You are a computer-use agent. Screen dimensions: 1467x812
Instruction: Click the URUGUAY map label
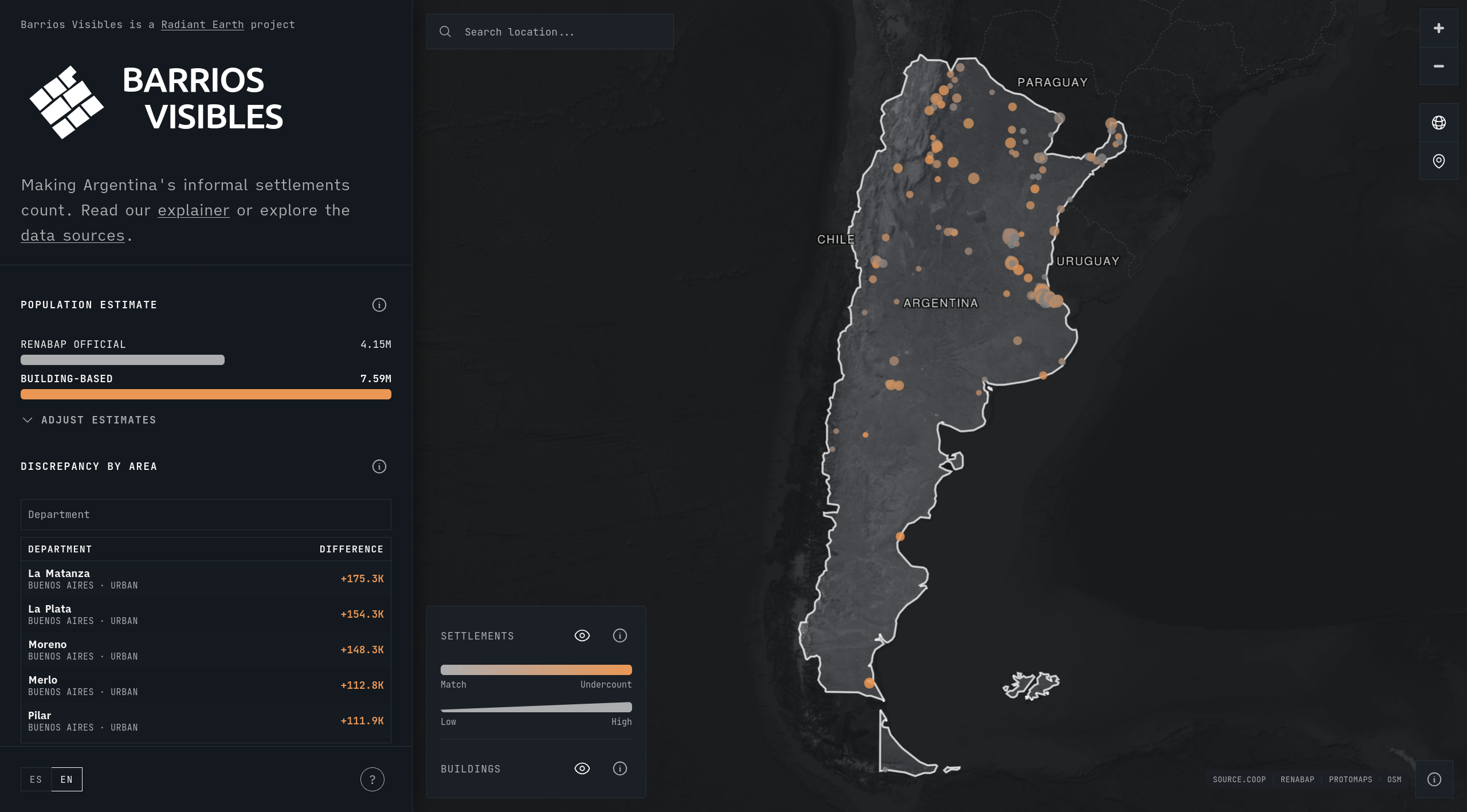[1088, 261]
